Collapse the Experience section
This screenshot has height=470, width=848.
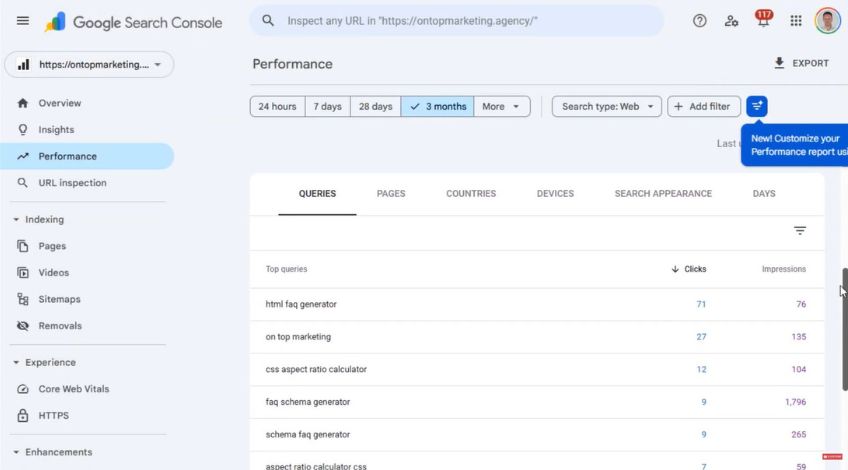[x=16, y=362]
